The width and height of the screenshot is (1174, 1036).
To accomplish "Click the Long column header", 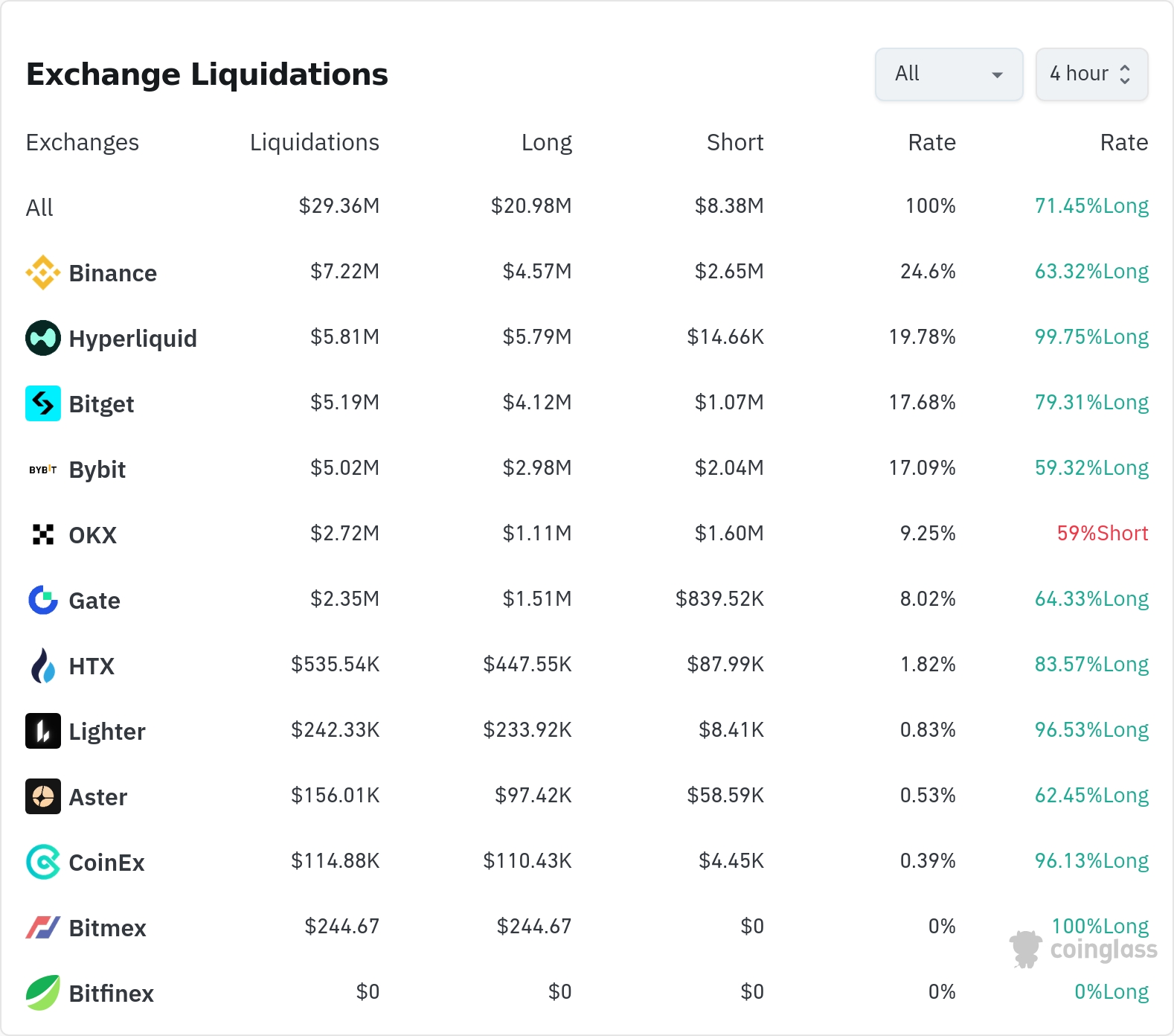I will pos(546,142).
